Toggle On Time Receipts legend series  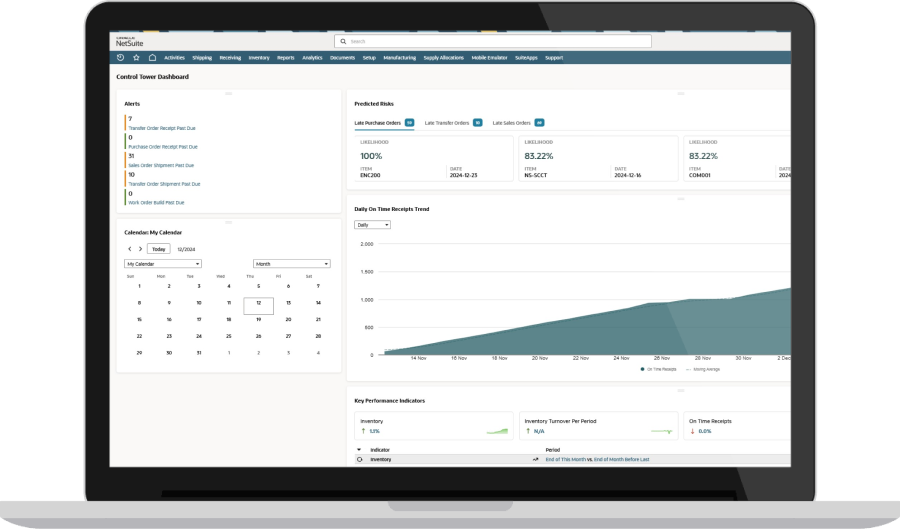pos(658,369)
